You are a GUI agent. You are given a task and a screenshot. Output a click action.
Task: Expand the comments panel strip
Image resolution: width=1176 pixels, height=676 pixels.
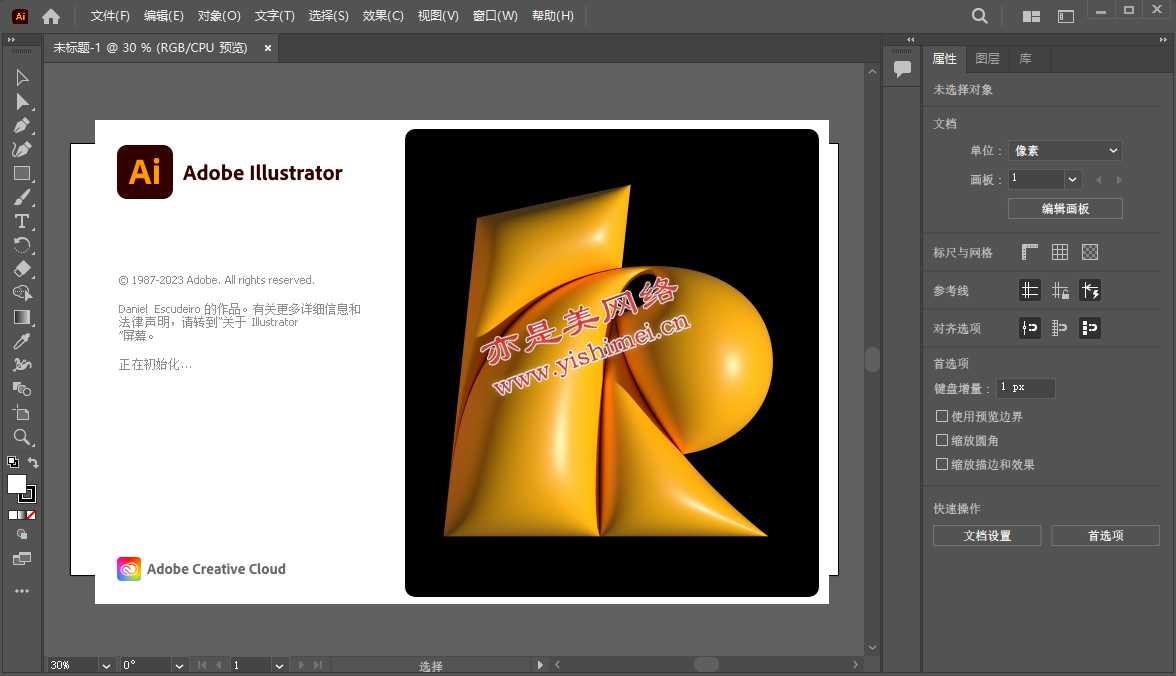tap(910, 40)
